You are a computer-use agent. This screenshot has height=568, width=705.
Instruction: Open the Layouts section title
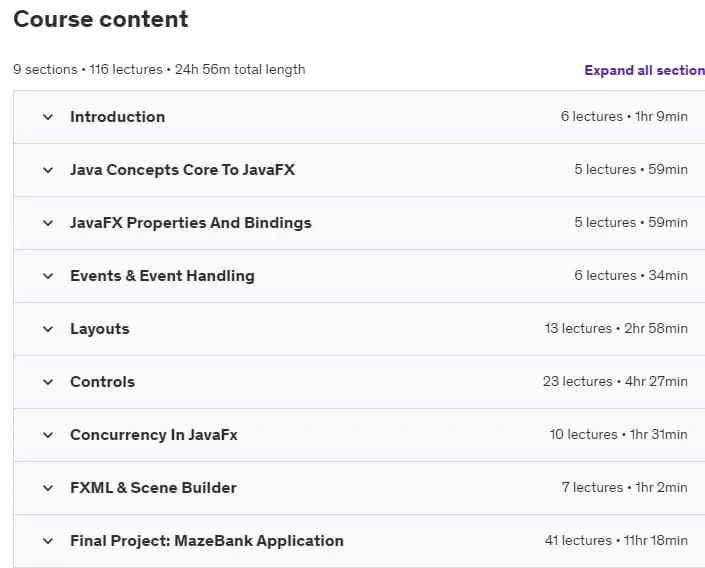pyautogui.click(x=100, y=329)
